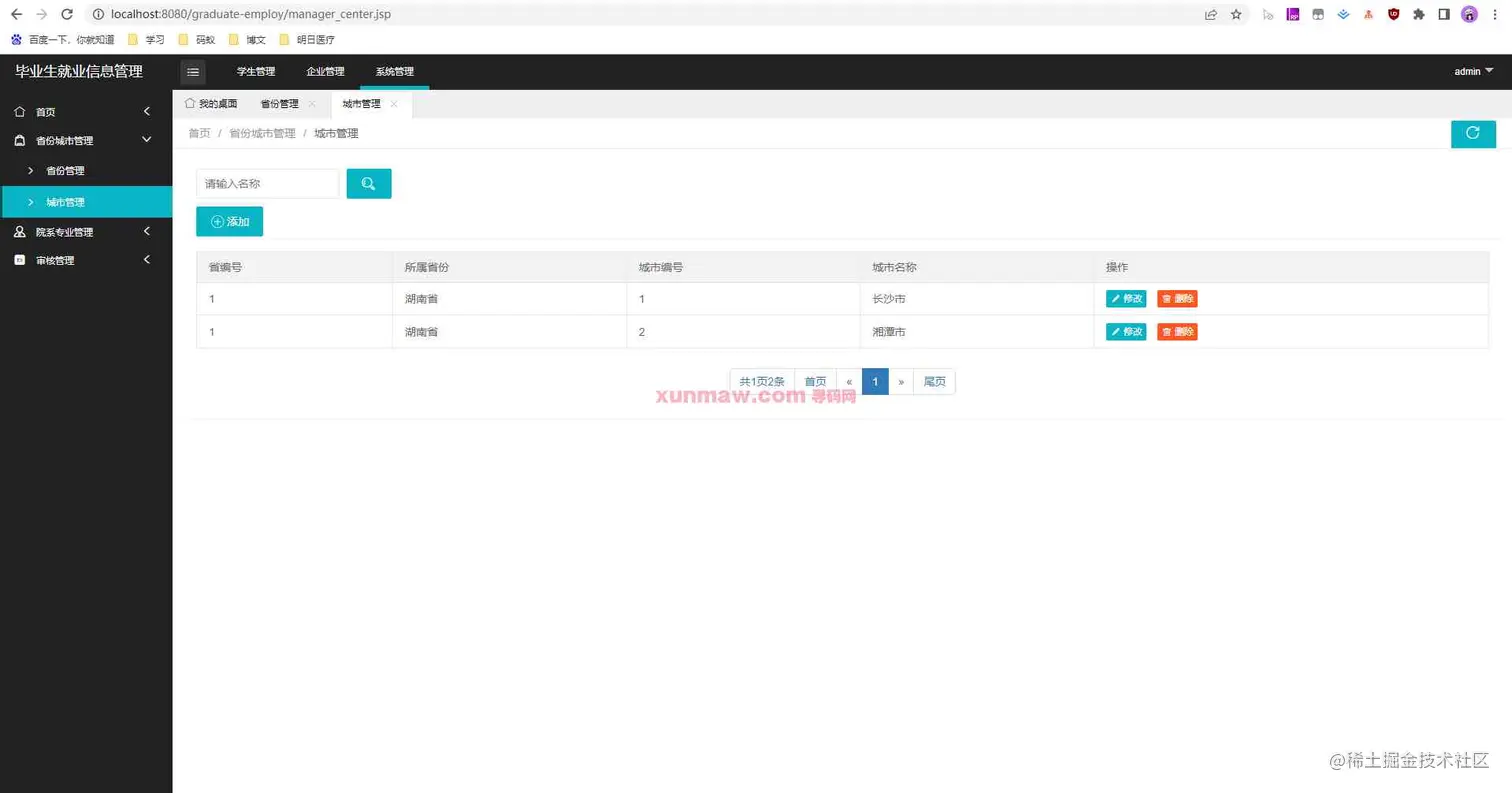1512x793 pixels.
Task: Click the 省份城市管理 sidebar icon
Action: pos(20,141)
